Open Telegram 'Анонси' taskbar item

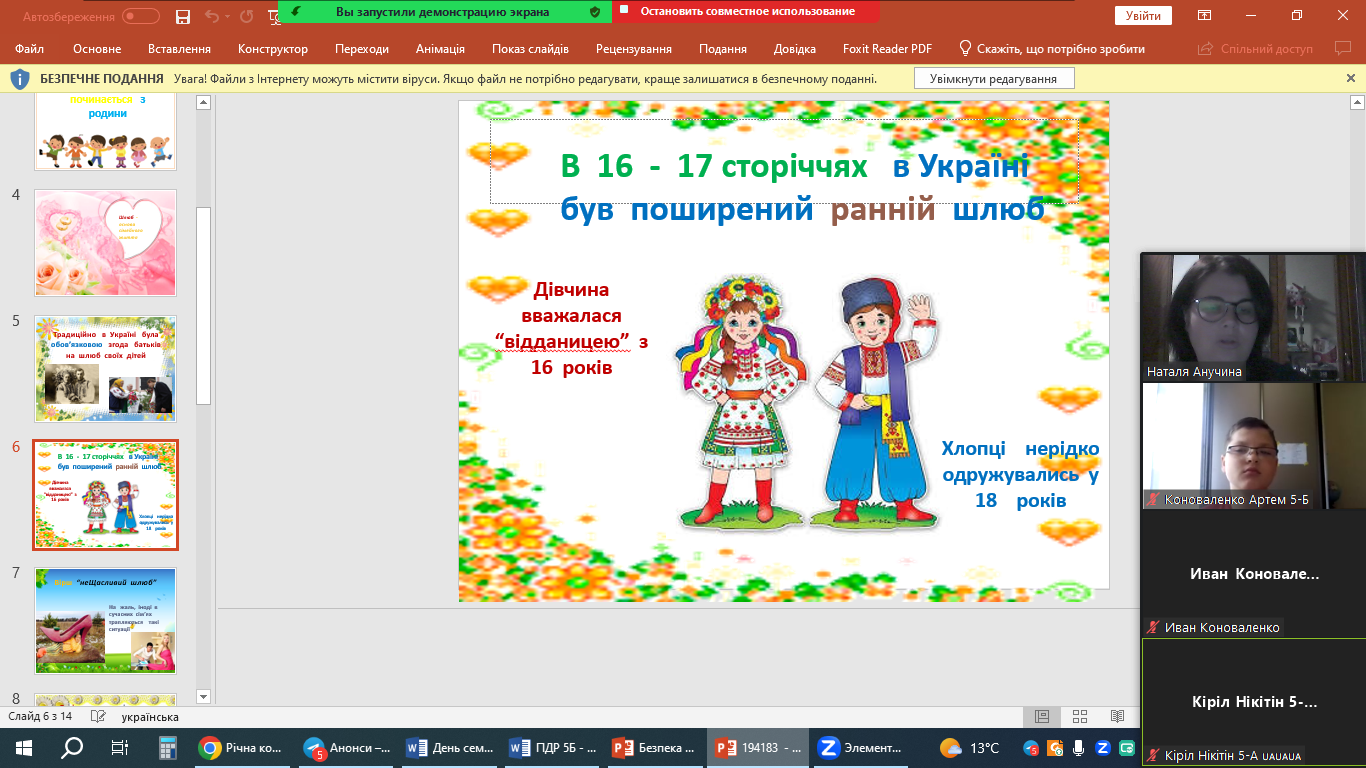(347, 747)
